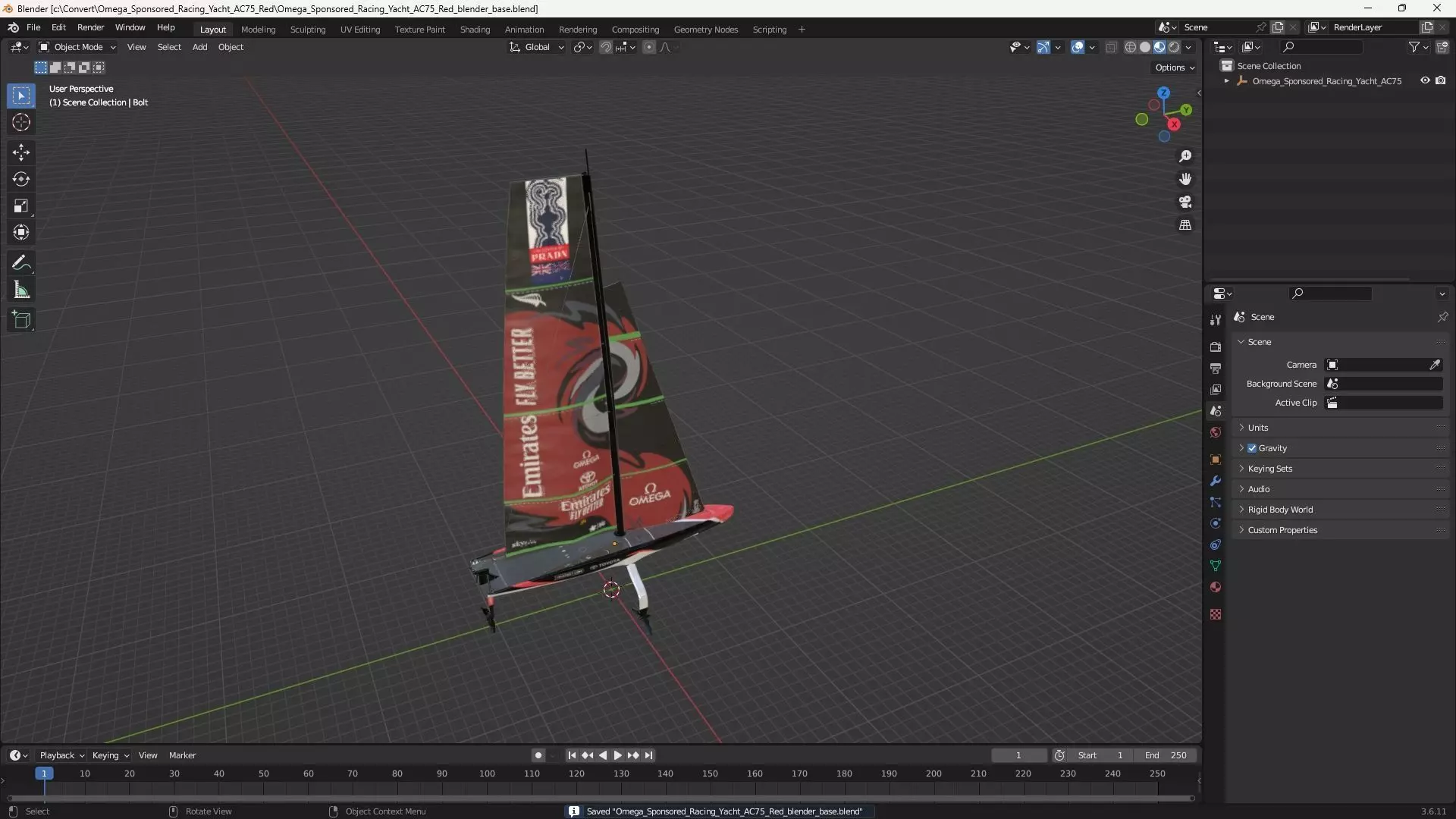Screen dimensions: 1456x819
Task: Toggle proportional editing
Action: pos(649,47)
